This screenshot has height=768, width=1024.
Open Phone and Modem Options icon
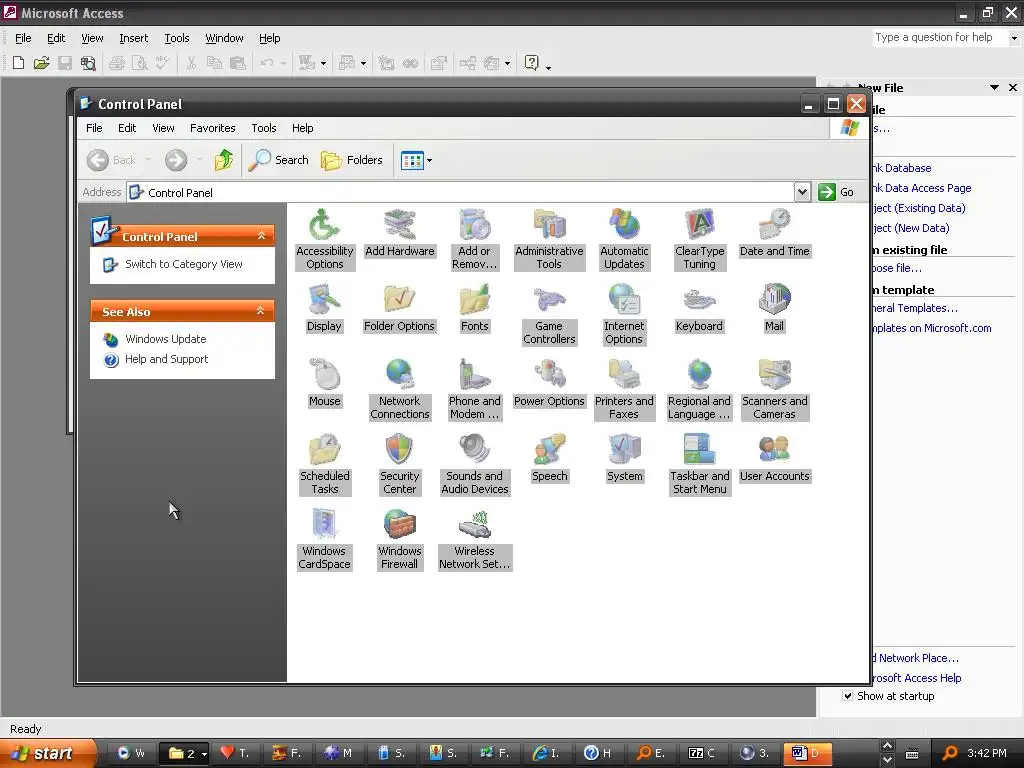(474, 389)
